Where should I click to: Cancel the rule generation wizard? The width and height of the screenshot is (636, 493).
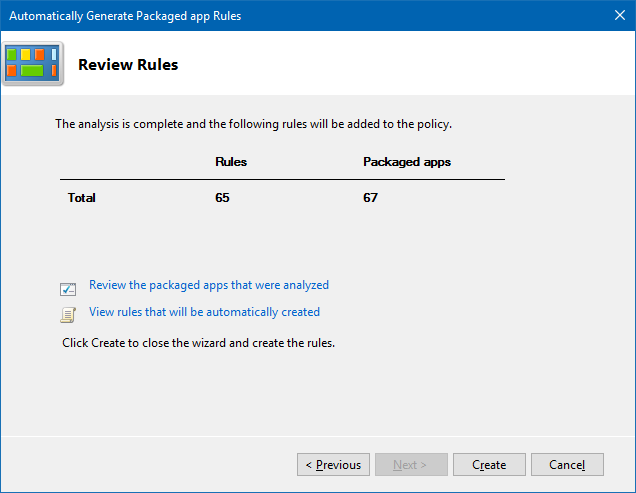567,465
